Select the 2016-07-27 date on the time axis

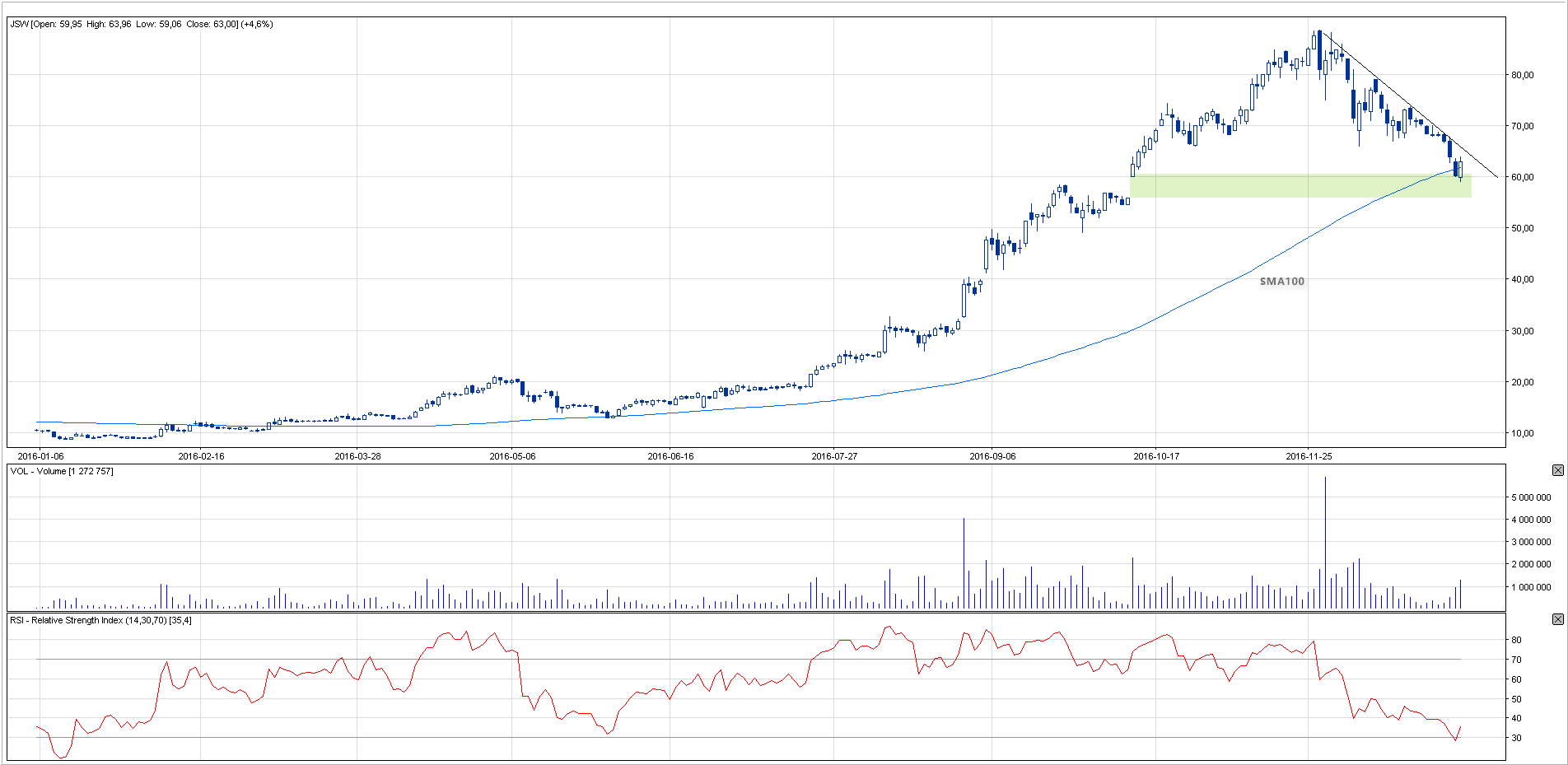(834, 456)
